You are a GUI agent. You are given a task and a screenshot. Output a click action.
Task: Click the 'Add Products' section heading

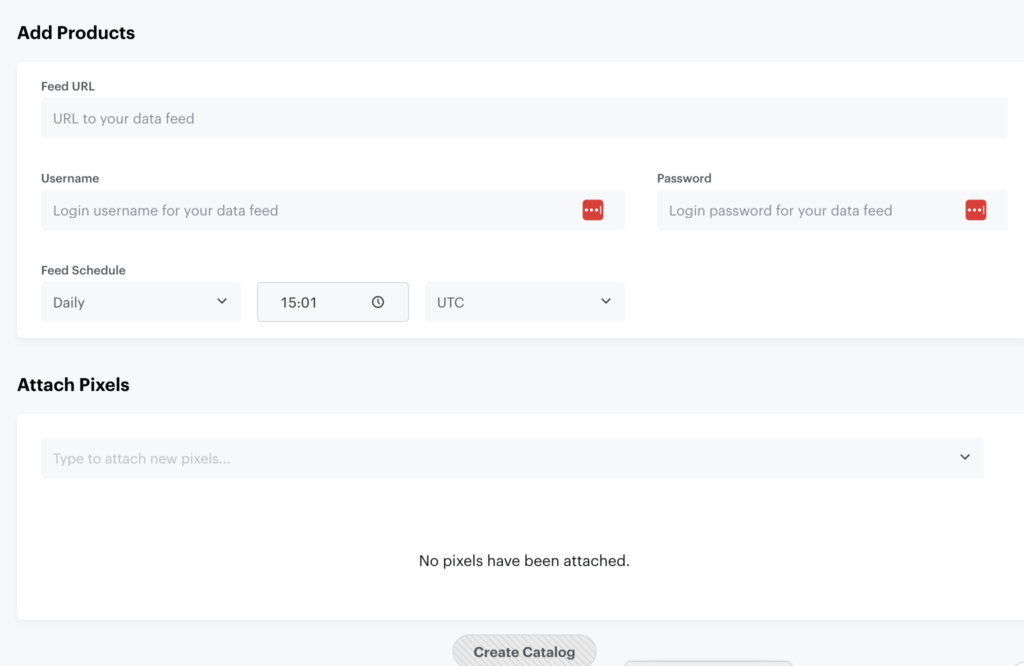point(76,33)
